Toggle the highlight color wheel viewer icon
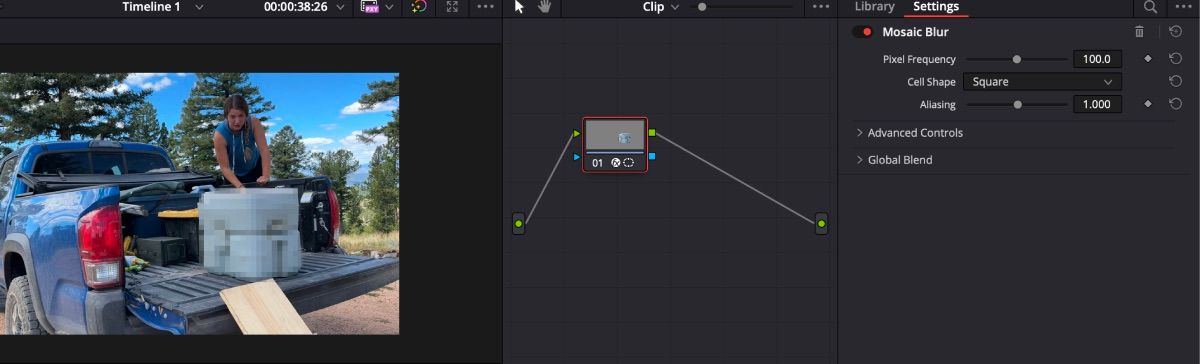 [419, 7]
